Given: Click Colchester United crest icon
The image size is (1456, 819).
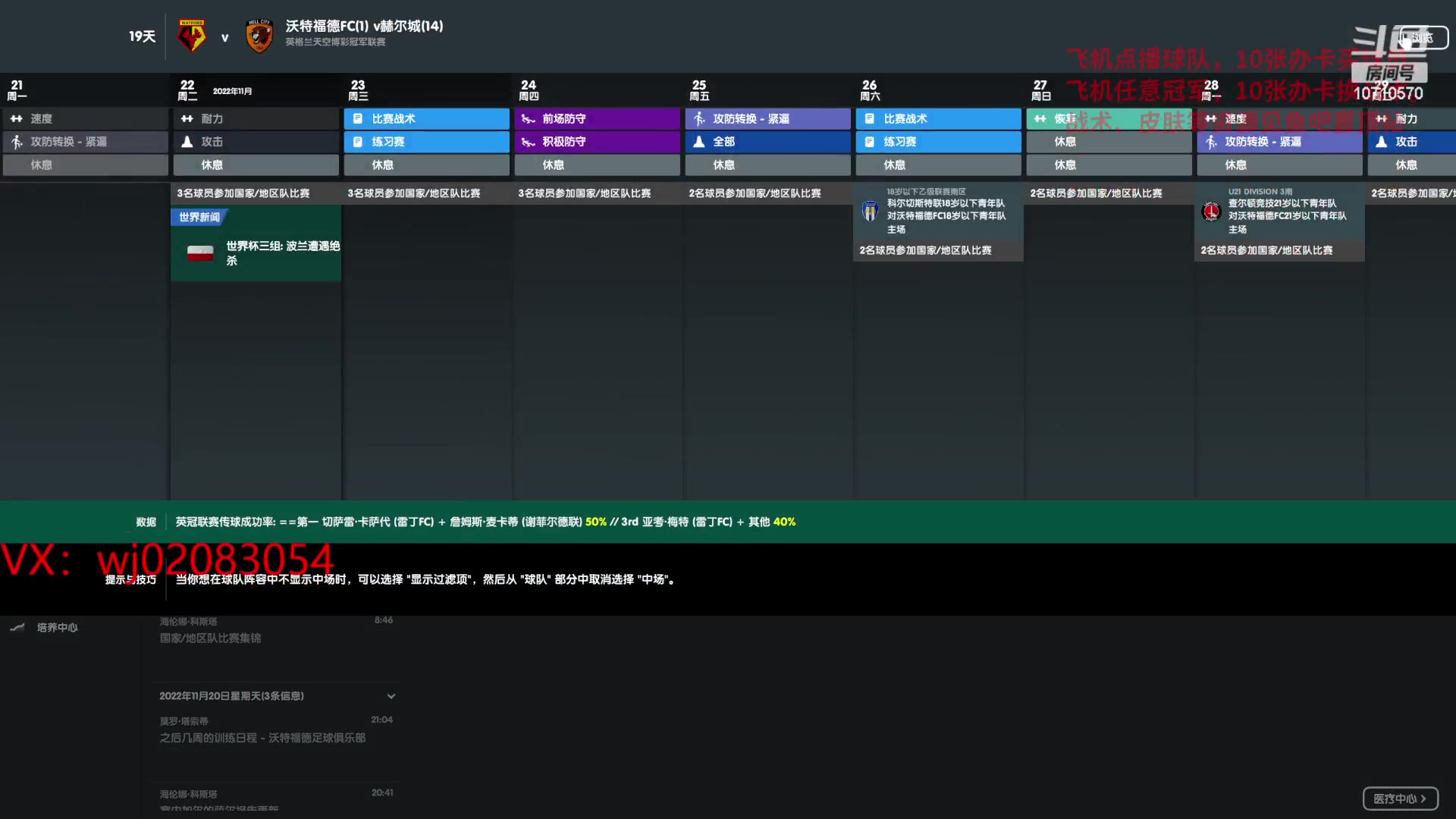Looking at the screenshot, I should pyautogui.click(x=870, y=211).
